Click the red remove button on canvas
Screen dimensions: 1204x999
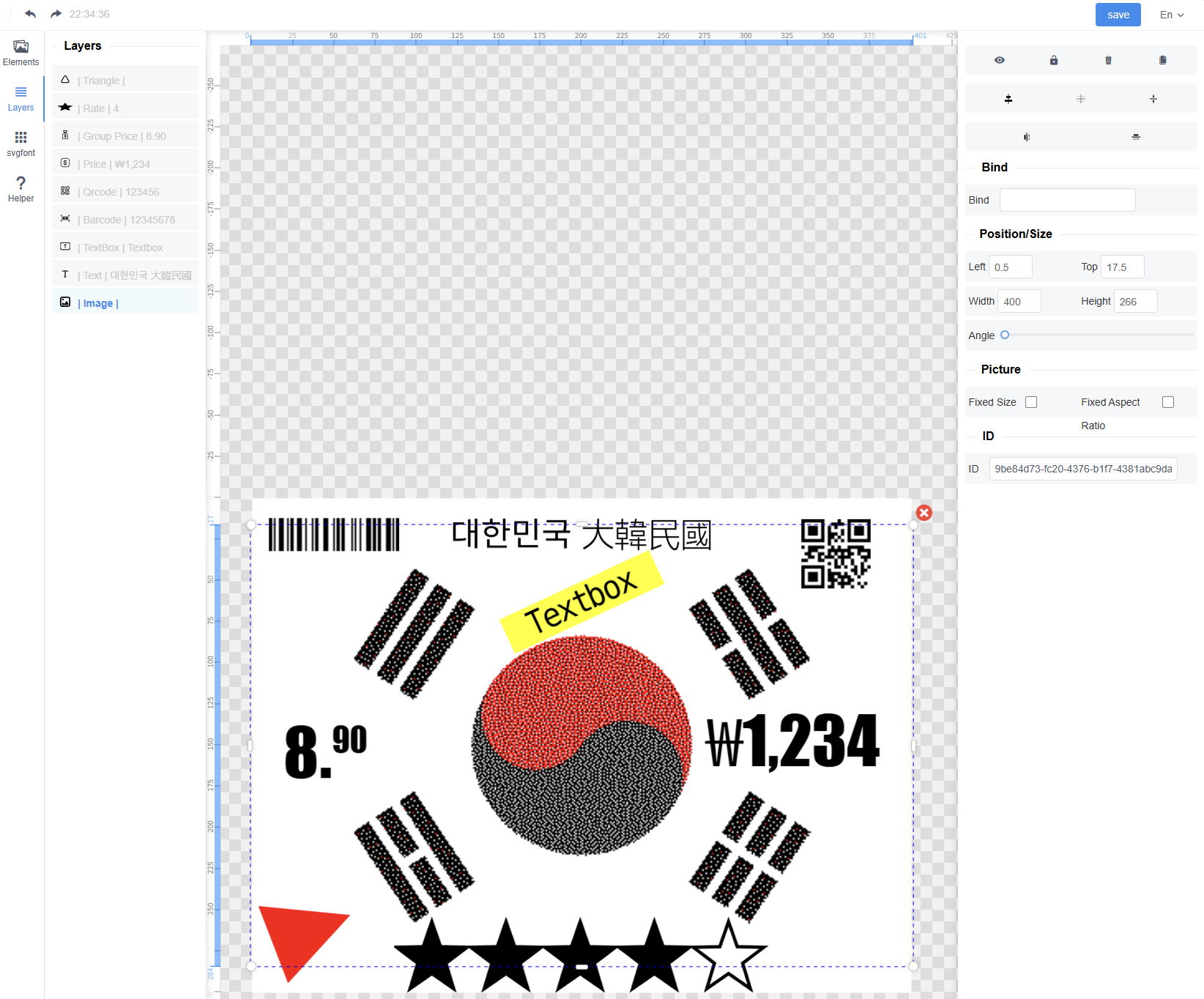click(x=924, y=513)
